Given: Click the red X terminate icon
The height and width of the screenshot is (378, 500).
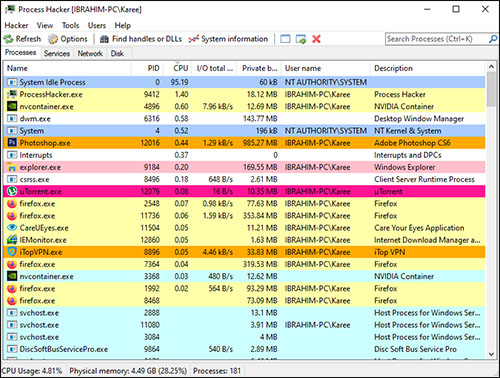Looking at the screenshot, I should (316, 39).
